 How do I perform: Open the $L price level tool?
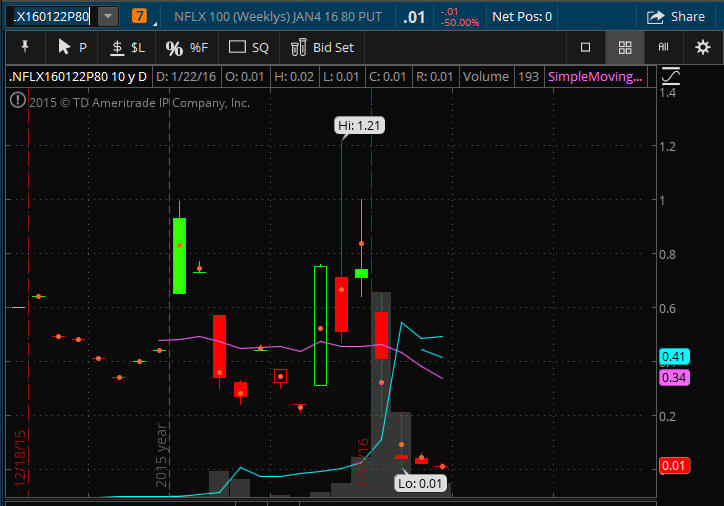pos(126,47)
